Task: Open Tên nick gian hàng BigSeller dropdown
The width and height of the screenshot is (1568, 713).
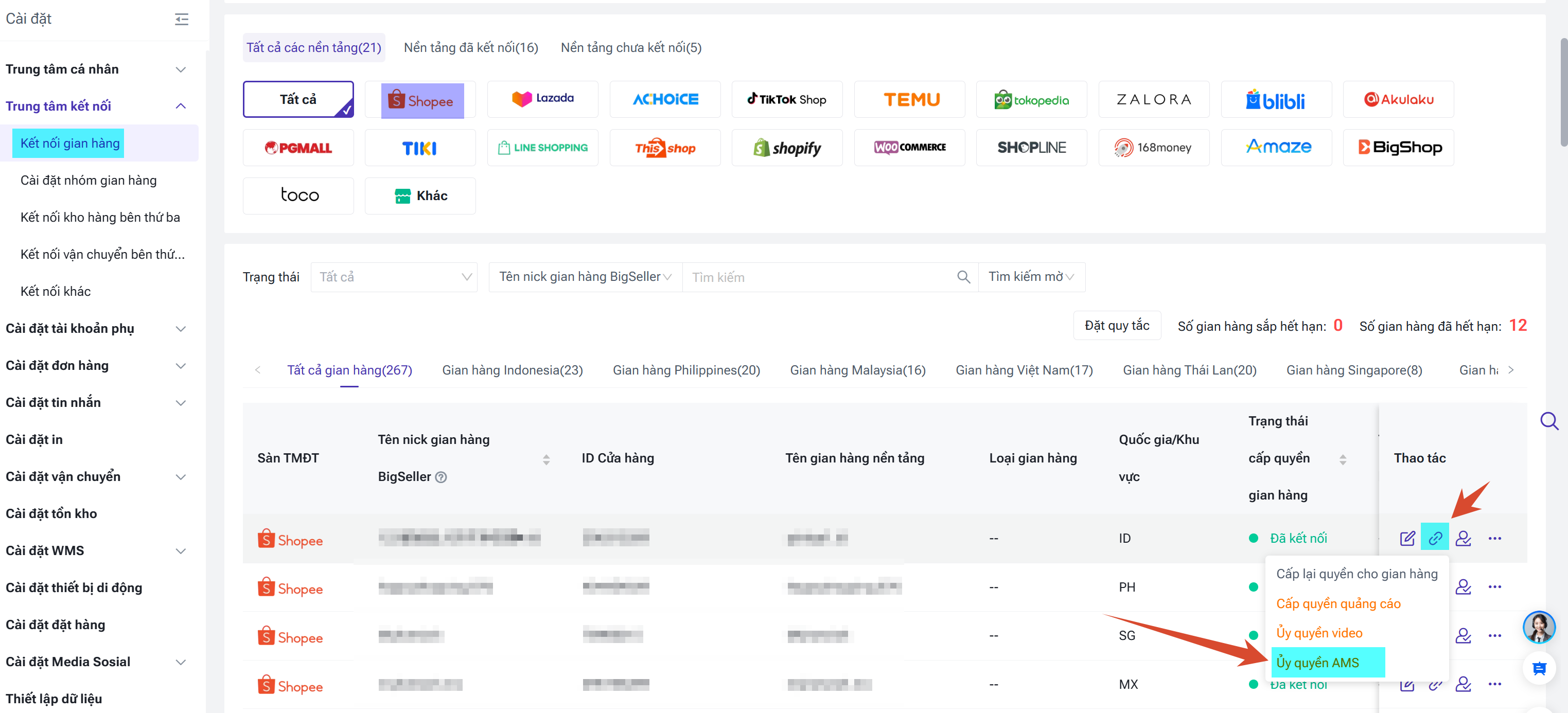Action: pyautogui.click(x=586, y=277)
